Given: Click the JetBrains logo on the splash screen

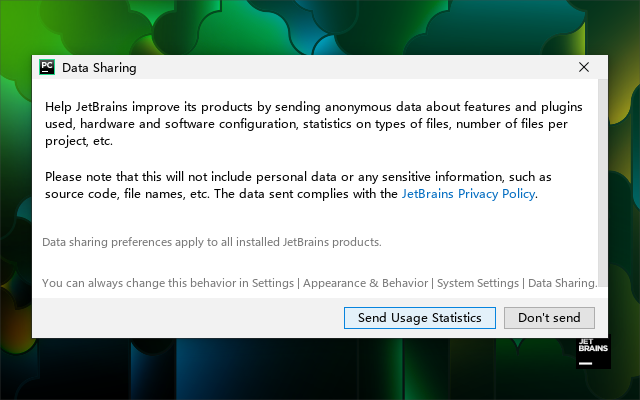Looking at the screenshot, I should [591, 353].
